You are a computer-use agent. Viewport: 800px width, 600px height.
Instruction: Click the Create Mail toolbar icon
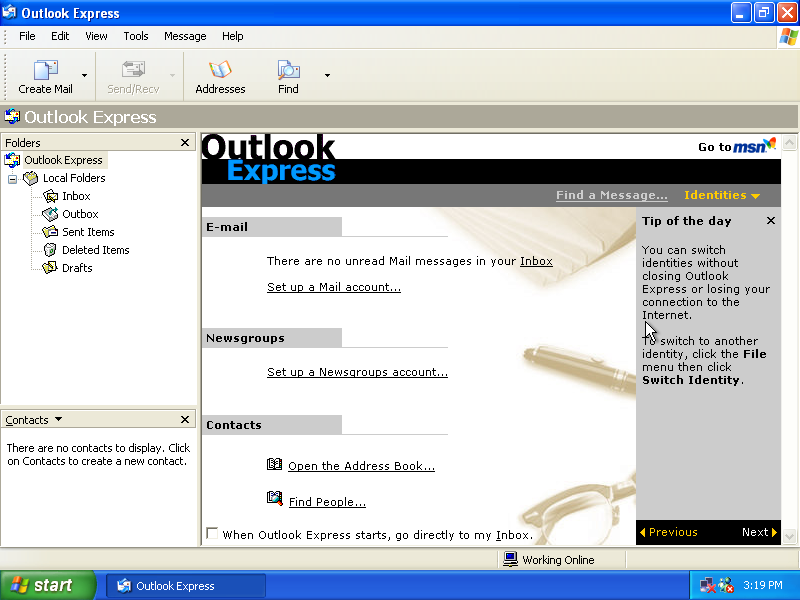(x=45, y=70)
